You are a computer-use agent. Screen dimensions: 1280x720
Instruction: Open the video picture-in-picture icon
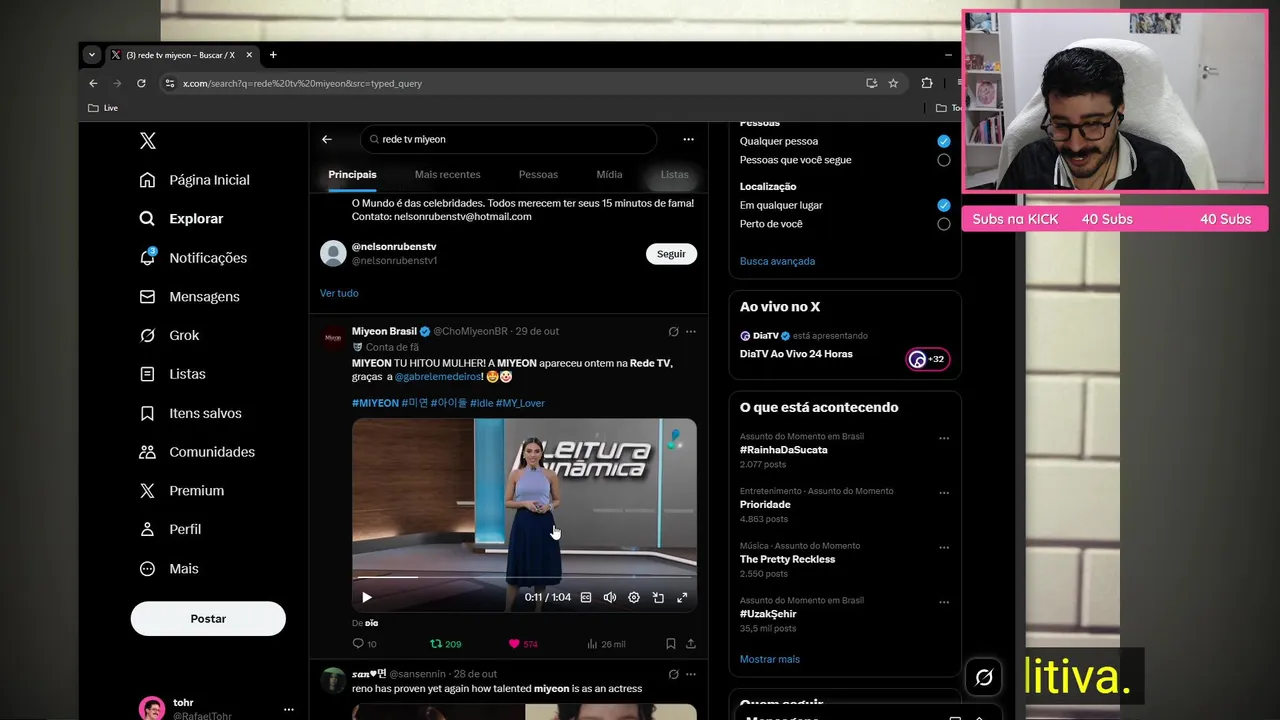658,597
